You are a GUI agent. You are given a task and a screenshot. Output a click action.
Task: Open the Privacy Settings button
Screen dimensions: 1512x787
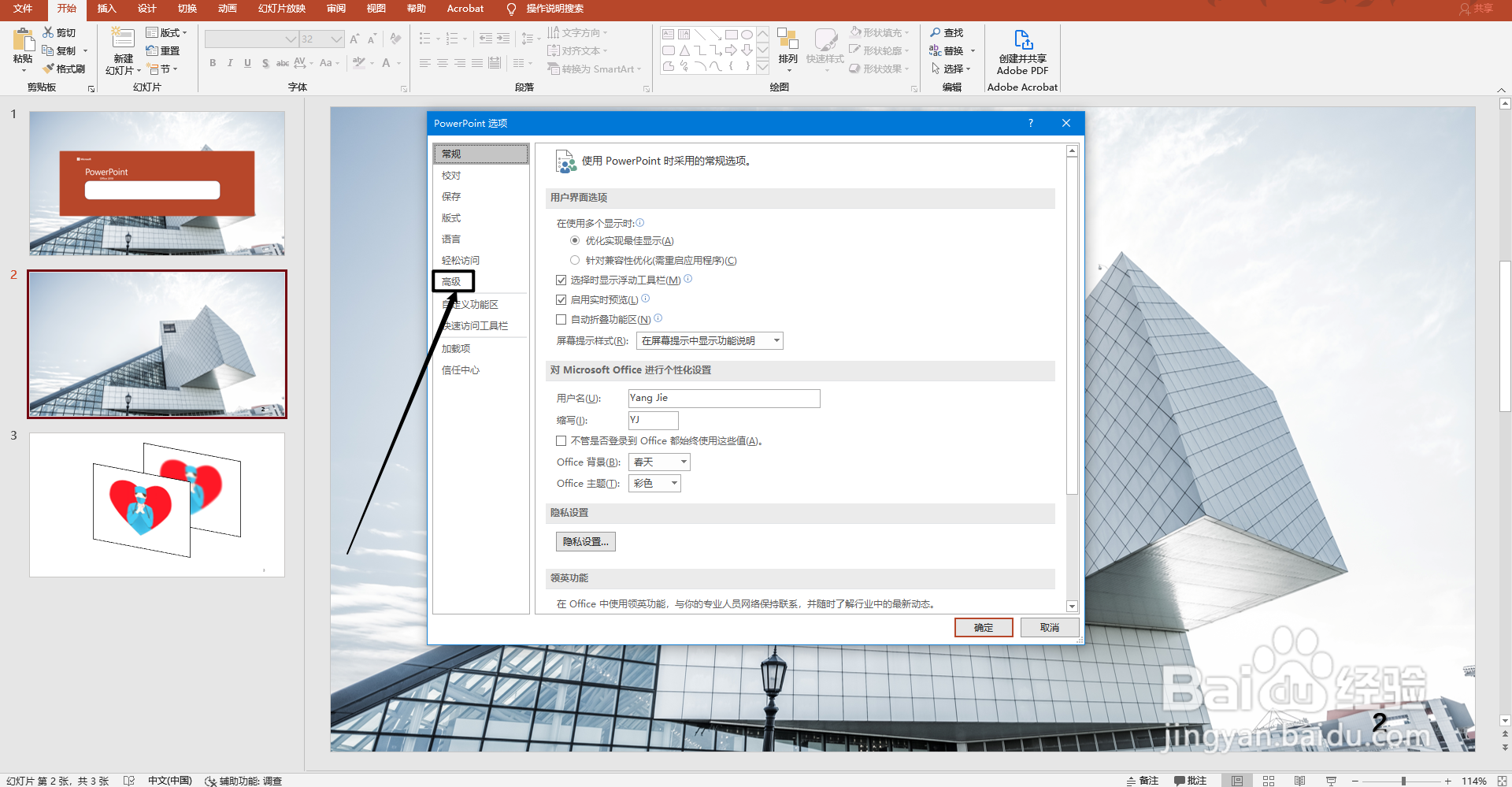pos(586,541)
